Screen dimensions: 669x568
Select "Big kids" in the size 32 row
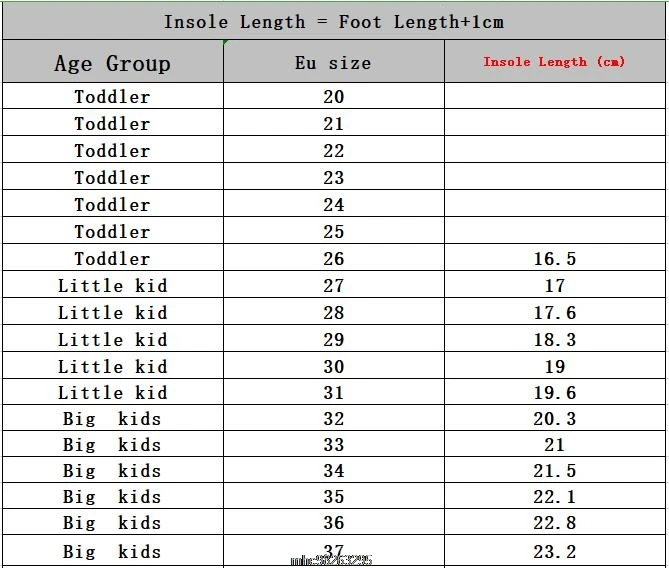pos(112,419)
